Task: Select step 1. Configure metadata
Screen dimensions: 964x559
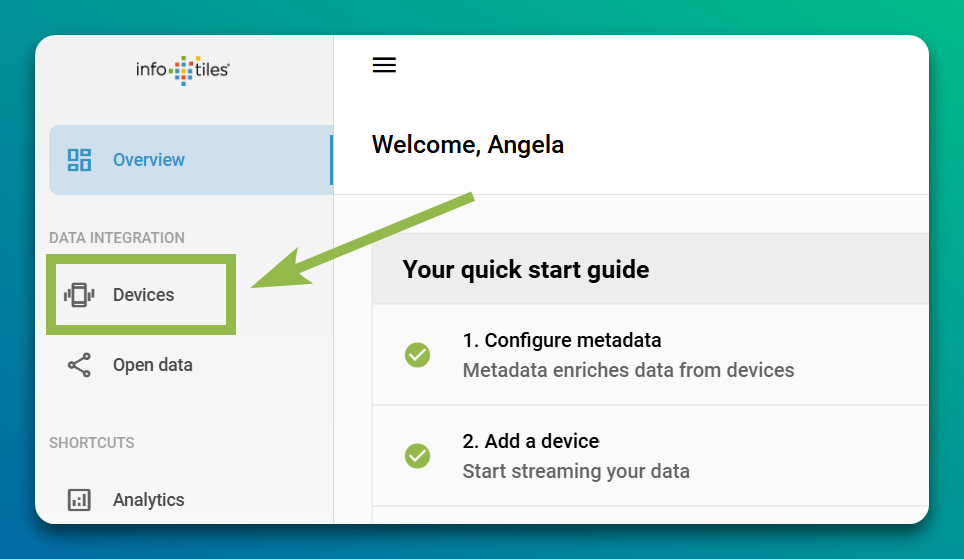Action: (562, 340)
